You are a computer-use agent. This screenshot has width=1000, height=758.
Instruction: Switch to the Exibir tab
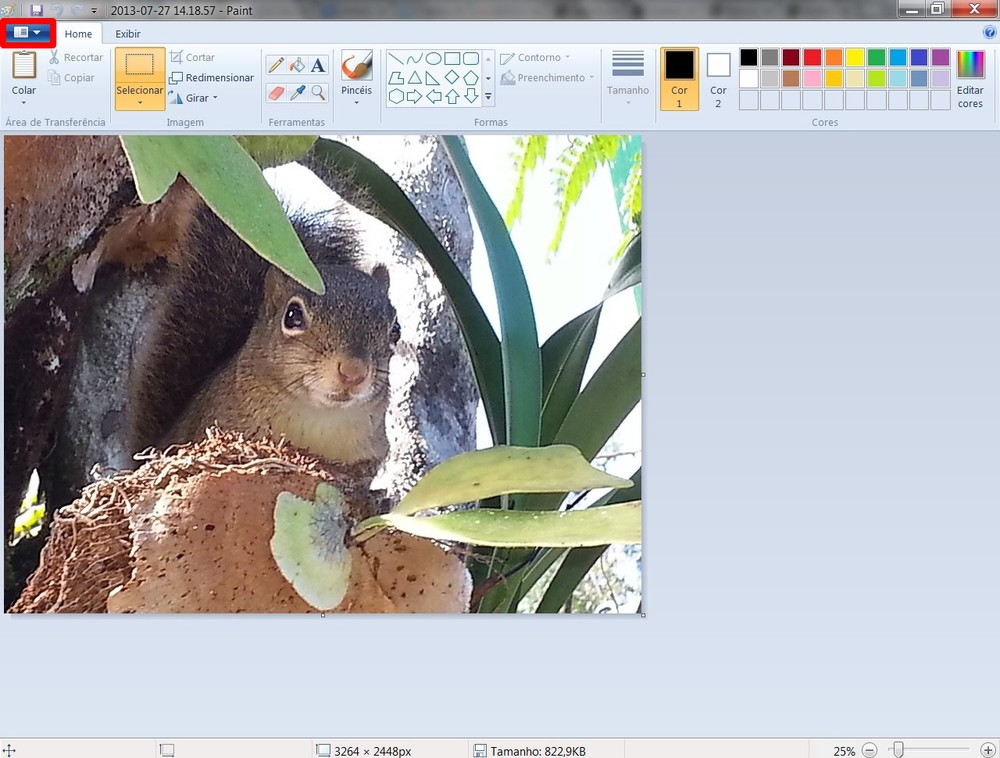[x=128, y=33]
